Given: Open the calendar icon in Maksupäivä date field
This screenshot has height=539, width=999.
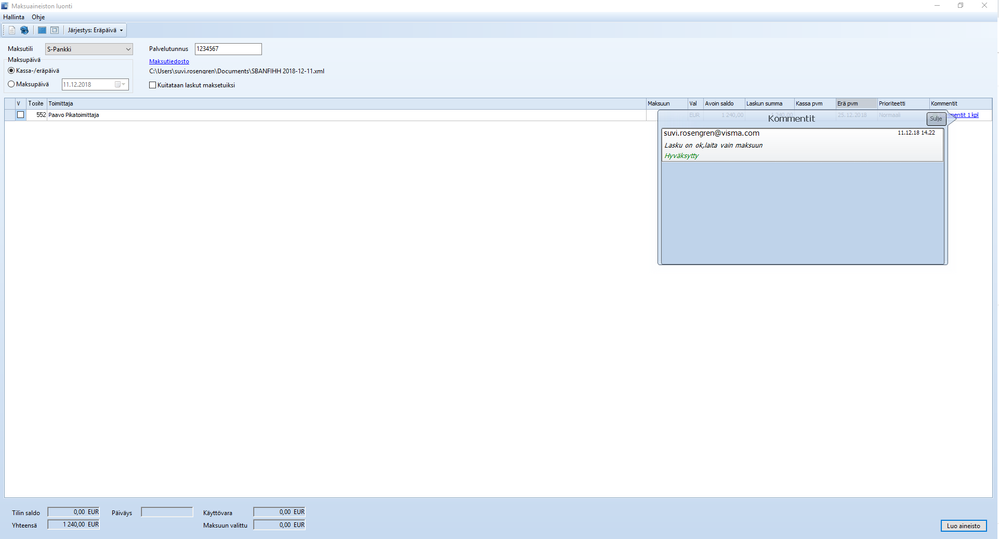Looking at the screenshot, I should [x=120, y=84].
